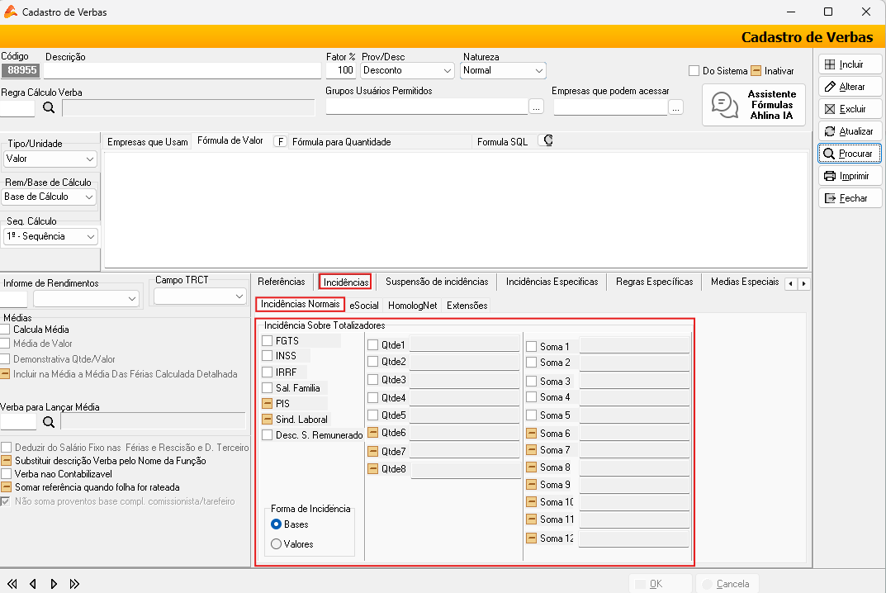Open eSocial sub-tab
886x593 pixels.
(364, 305)
